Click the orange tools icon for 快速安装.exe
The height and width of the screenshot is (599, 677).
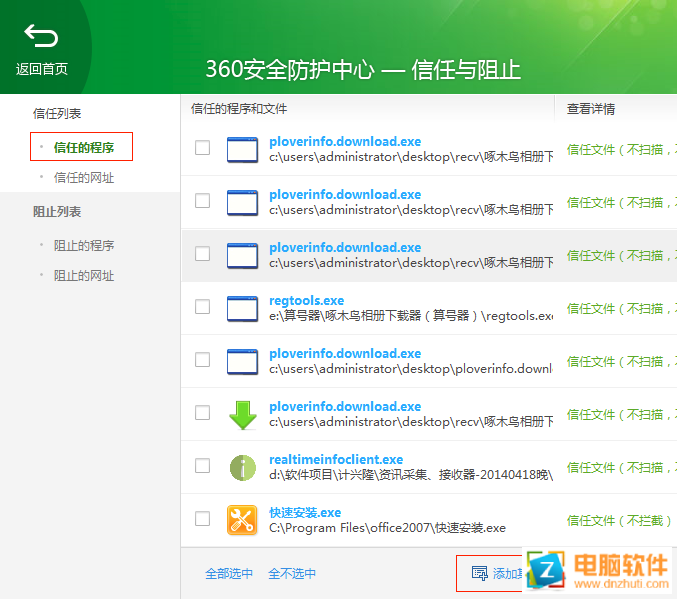pyautogui.click(x=242, y=520)
